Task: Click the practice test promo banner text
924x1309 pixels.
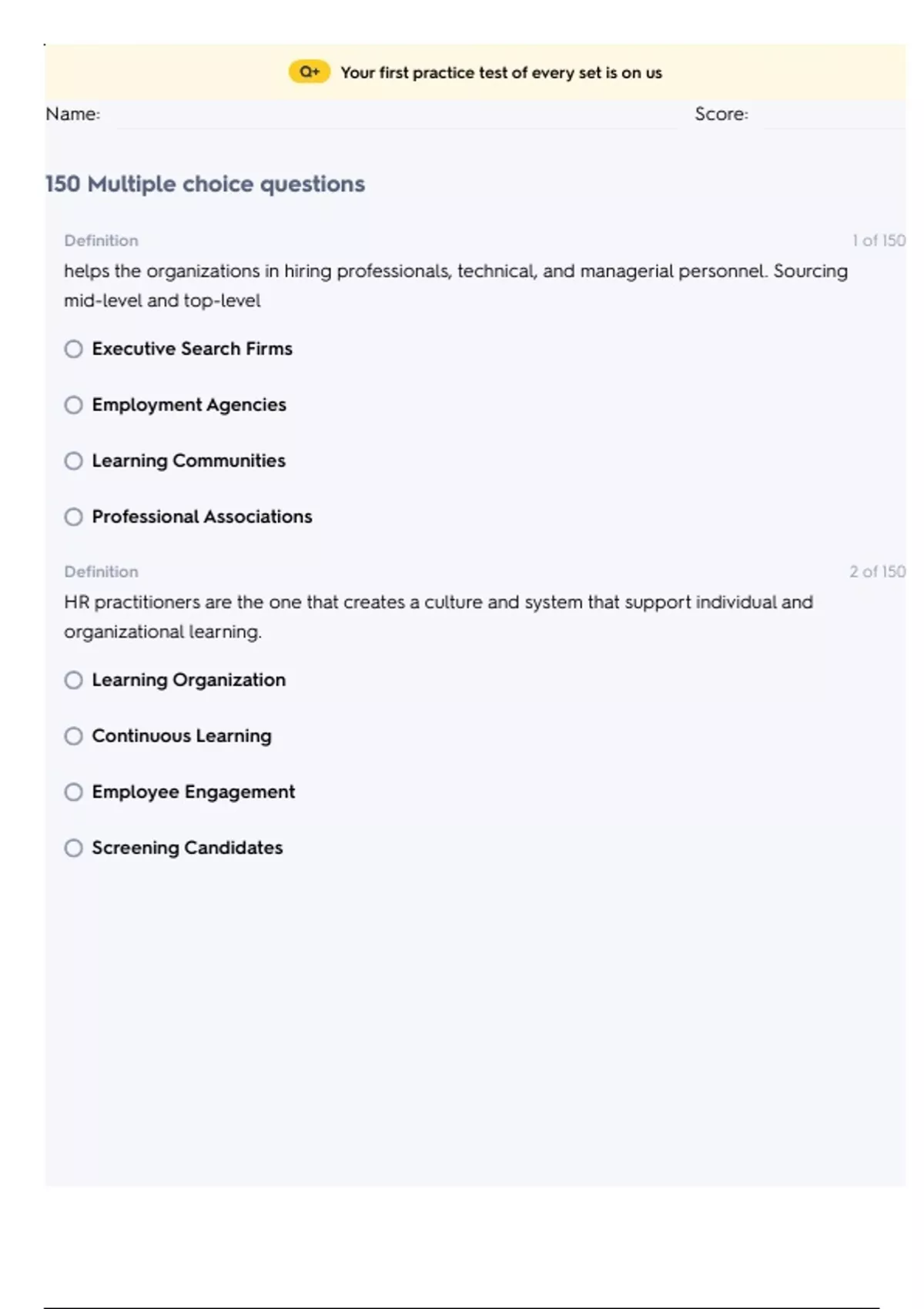Action: coord(500,72)
